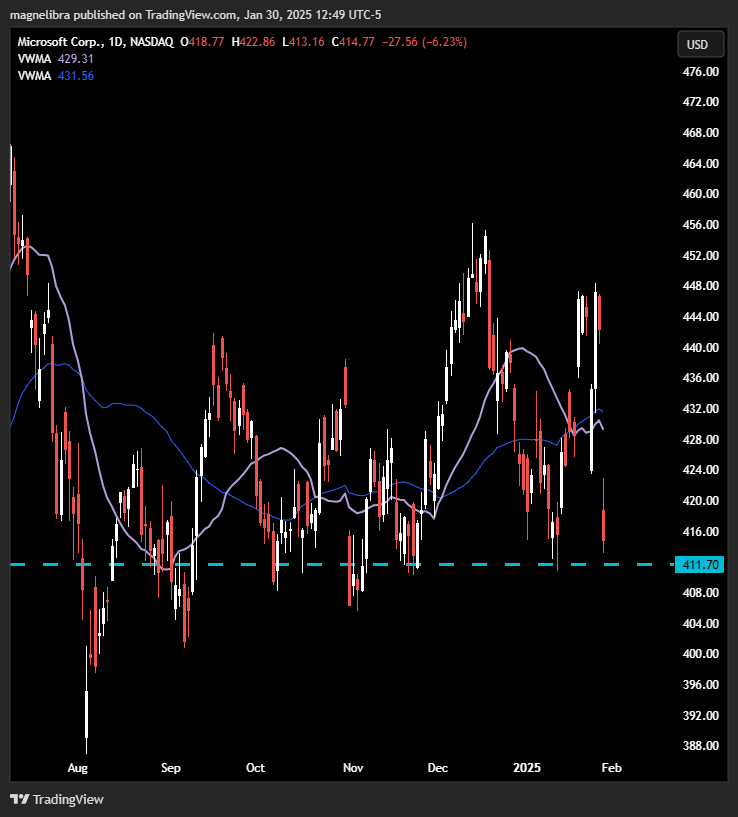Click the 456.00 price axis label
This screenshot has height=817, width=738.
pos(700,225)
